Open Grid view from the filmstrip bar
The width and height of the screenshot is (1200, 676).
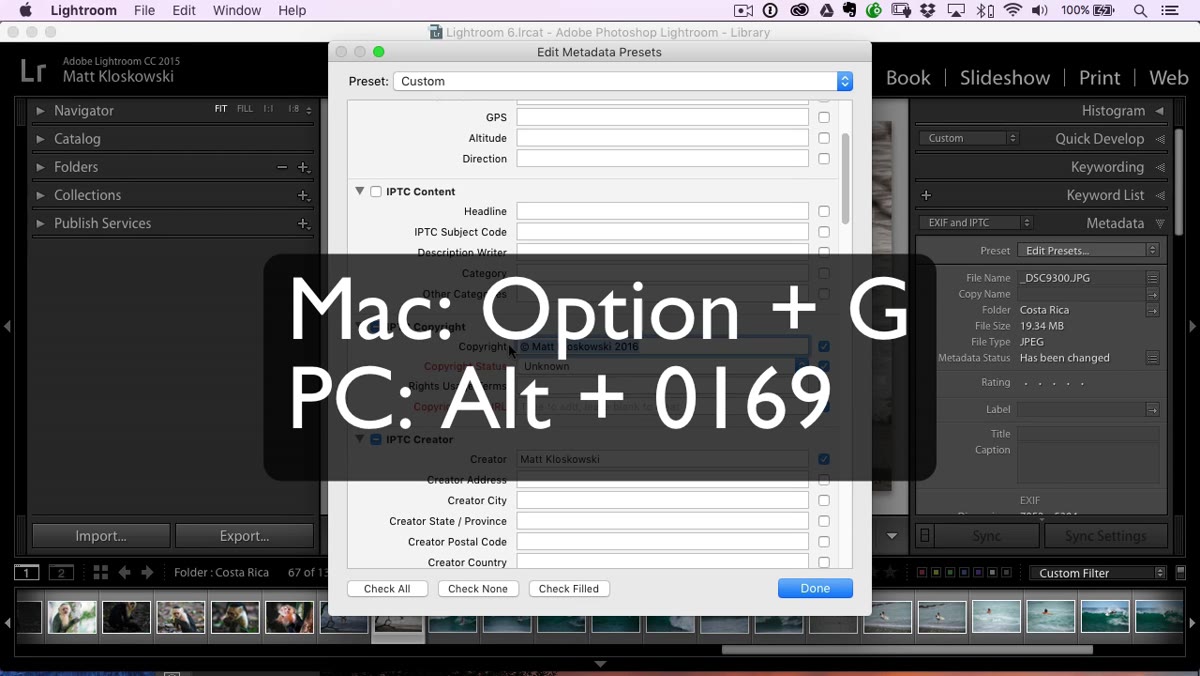point(100,573)
